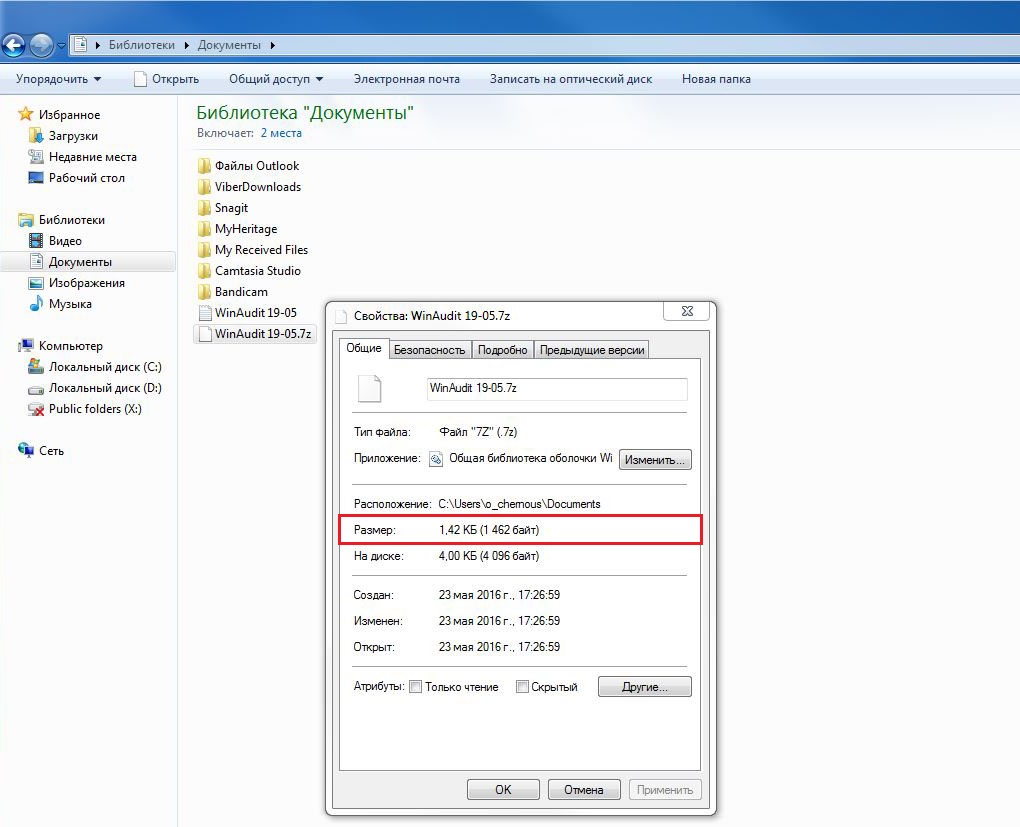Click the Изображения library icon
Image resolution: width=1020 pixels, height=827 pixels.
[36, 283]
